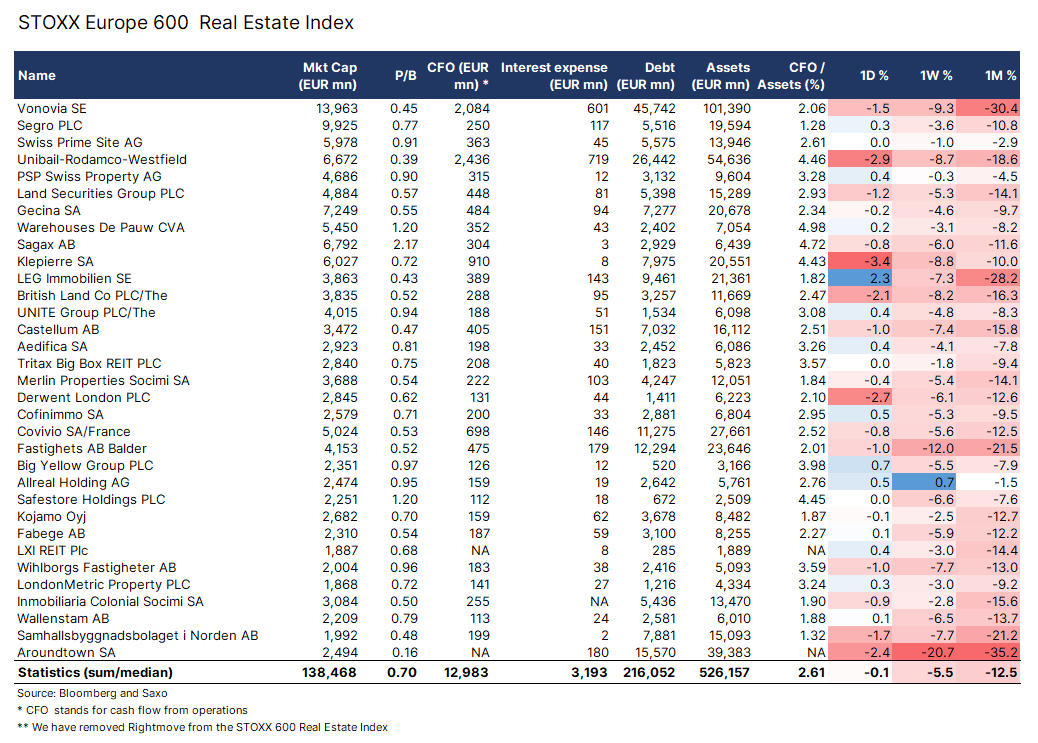Select Sagax AB's P/B value 2.17

[404, 244]
